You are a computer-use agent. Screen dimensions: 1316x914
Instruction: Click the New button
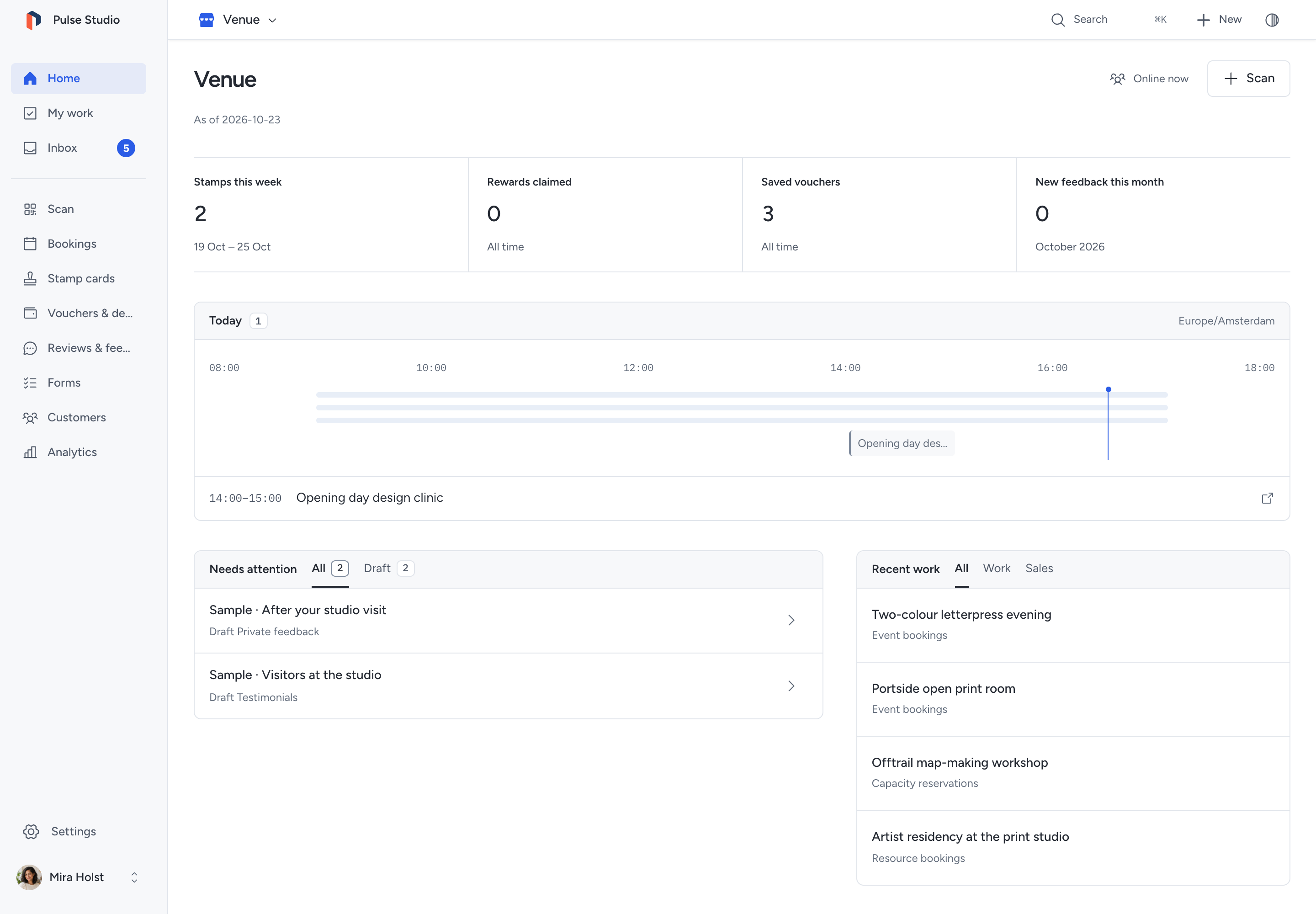pyautogui.click(x=1219, y=20)
